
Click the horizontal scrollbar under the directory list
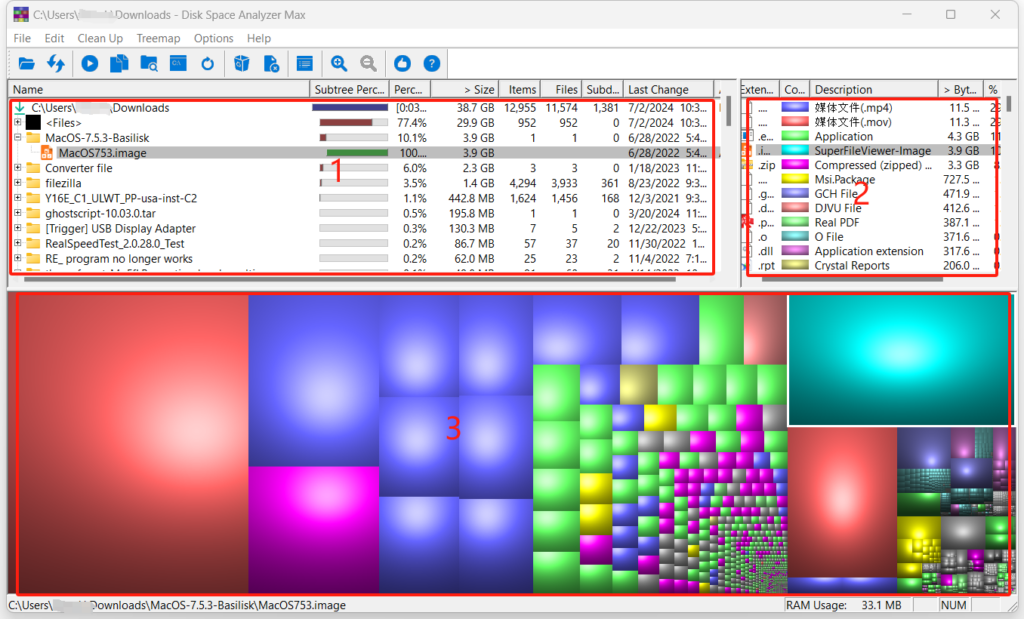(x=349, y=279)
